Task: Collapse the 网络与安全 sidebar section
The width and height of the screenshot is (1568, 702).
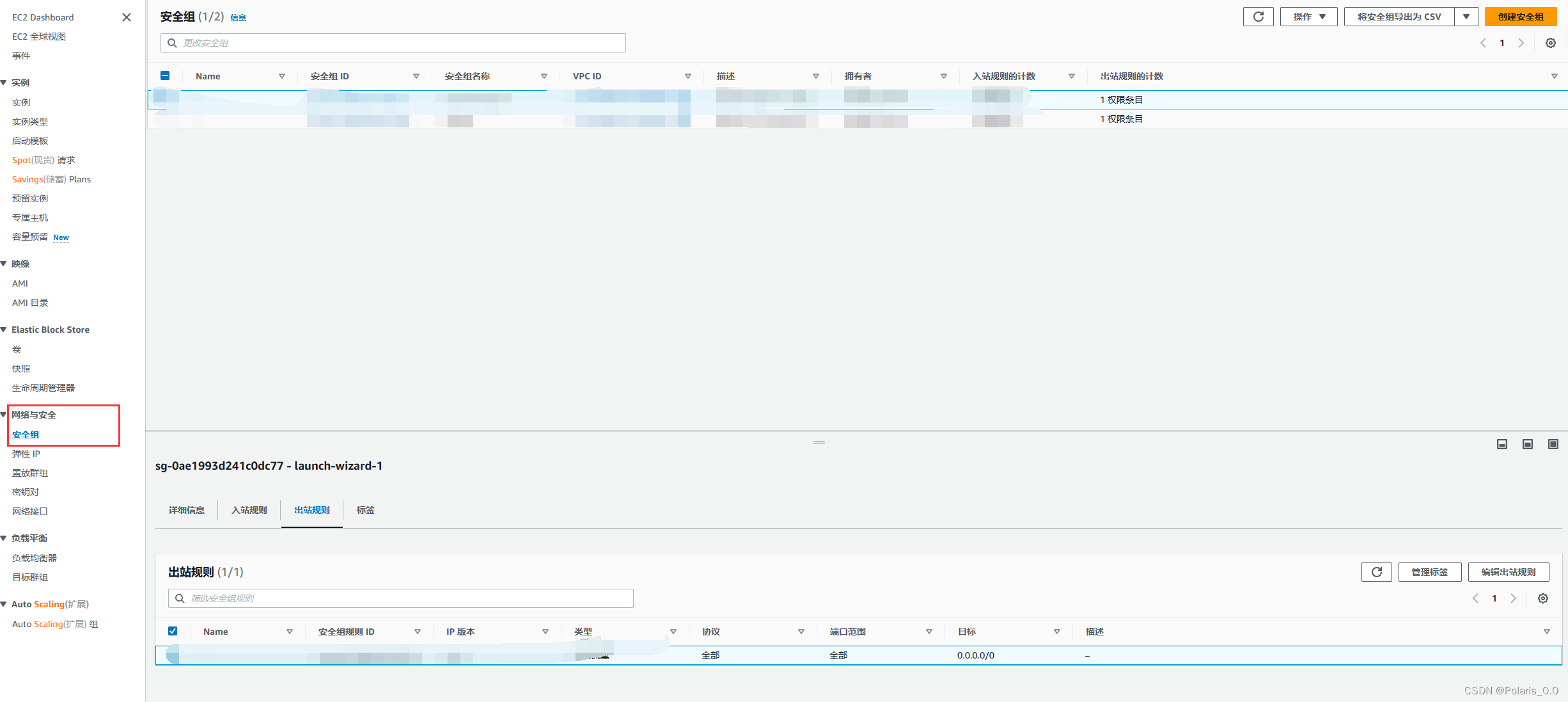Action: pos(4,414)
